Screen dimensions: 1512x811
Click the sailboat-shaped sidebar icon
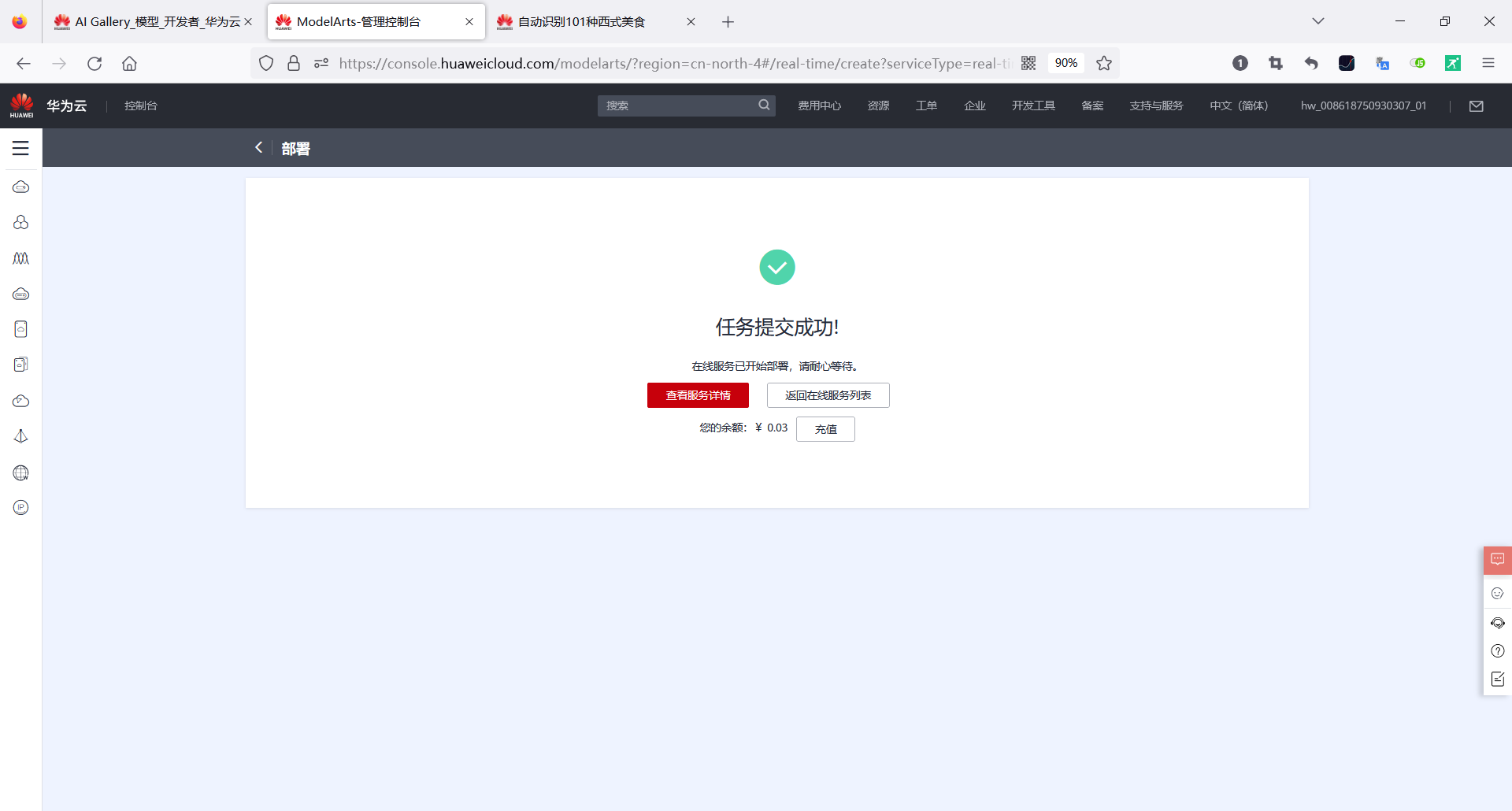click(x=21, y=436)
